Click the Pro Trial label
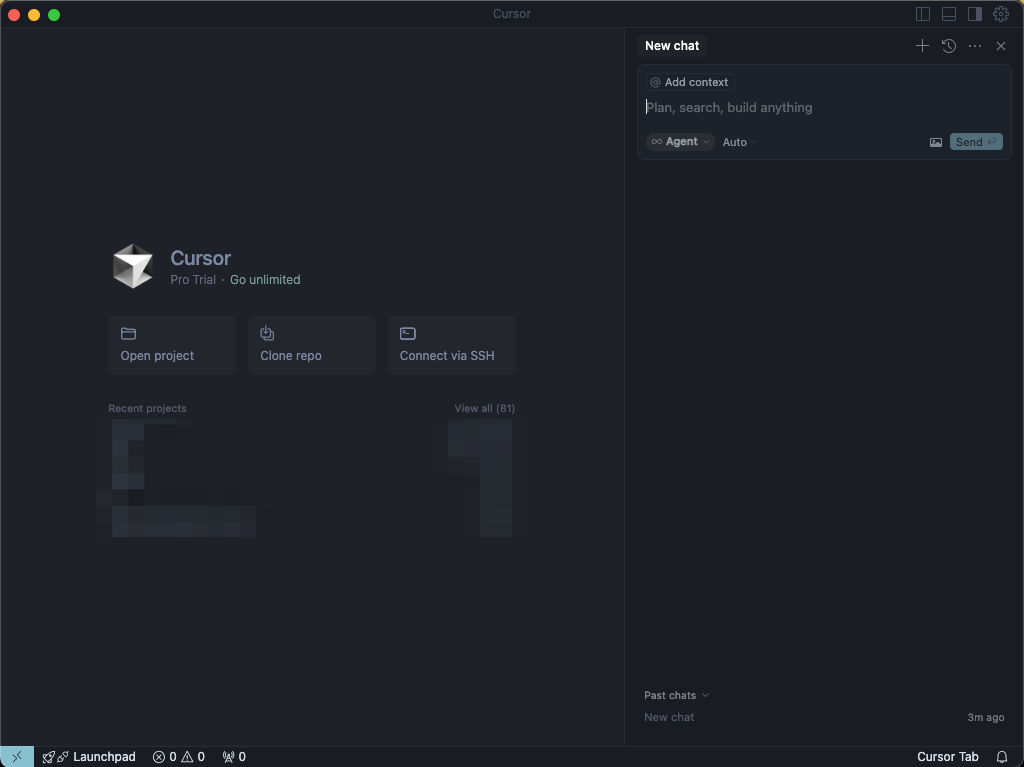 [193, 280]
